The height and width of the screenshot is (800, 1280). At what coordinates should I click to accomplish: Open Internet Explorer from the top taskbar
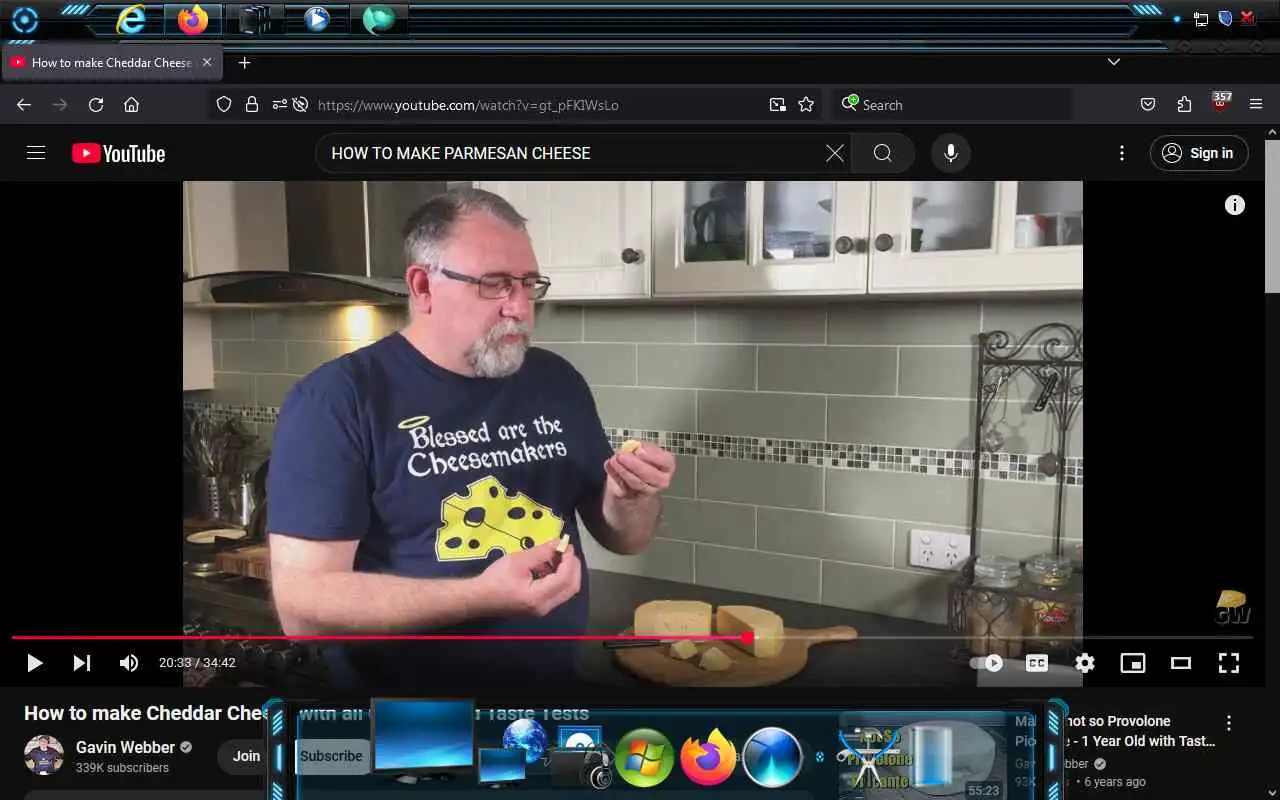click(x=132, y=19)
